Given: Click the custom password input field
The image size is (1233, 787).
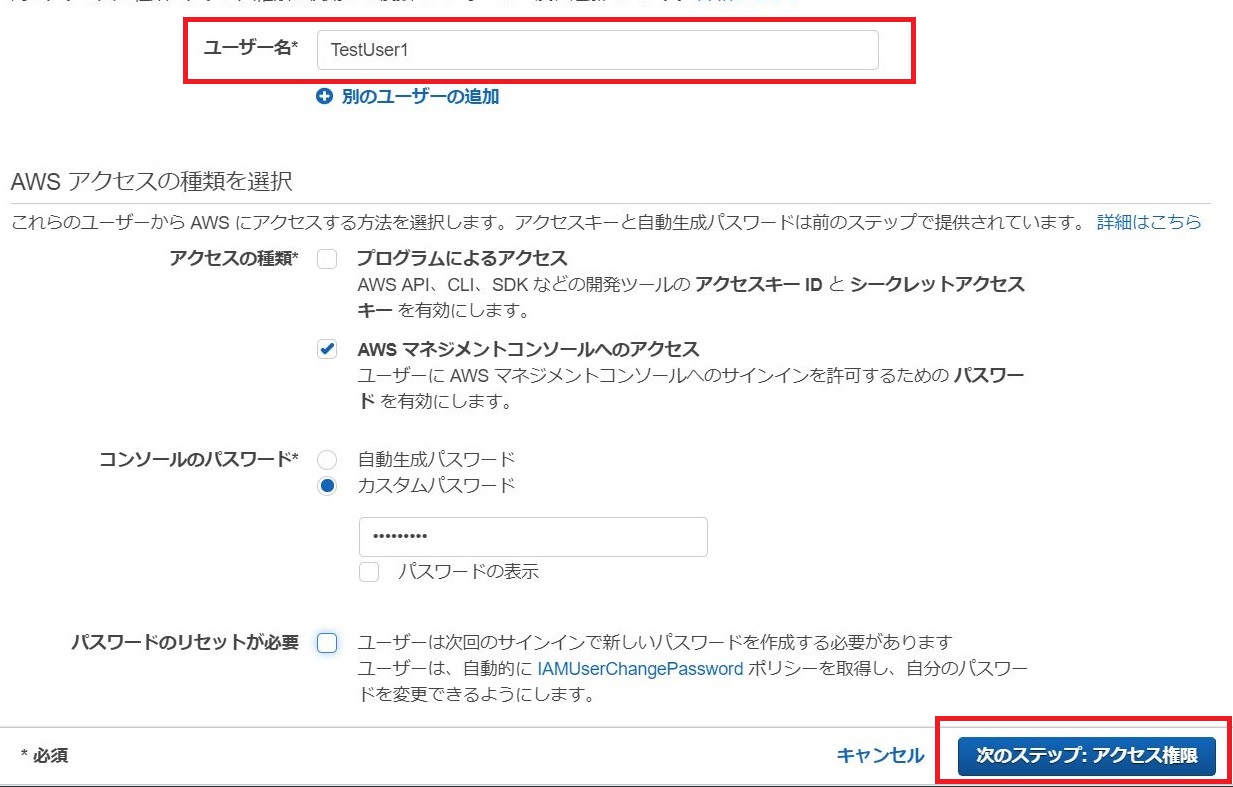Looking at the screenshot, I should (x=533, y=537).
